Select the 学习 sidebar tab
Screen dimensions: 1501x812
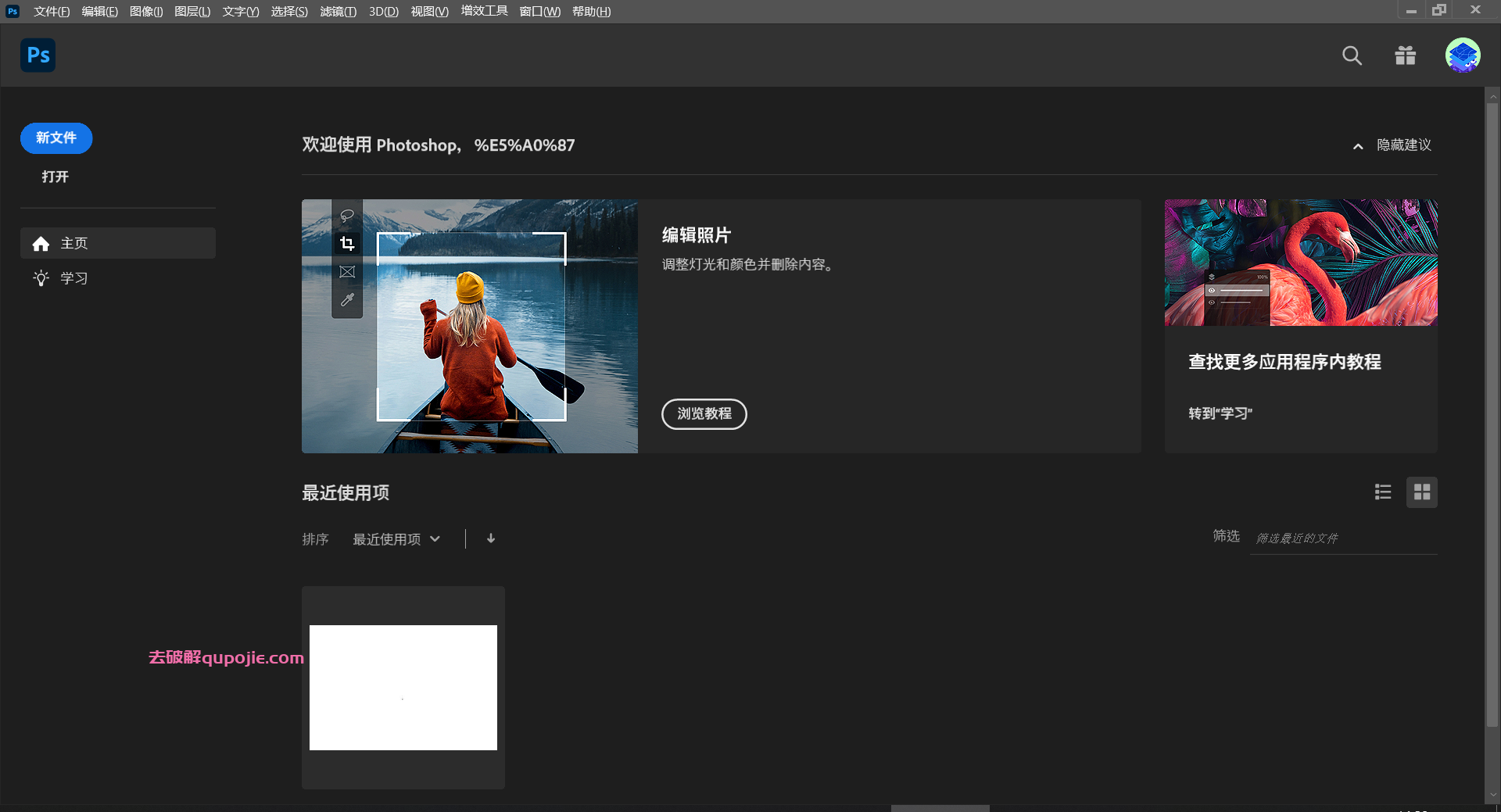tap(118, 278)
